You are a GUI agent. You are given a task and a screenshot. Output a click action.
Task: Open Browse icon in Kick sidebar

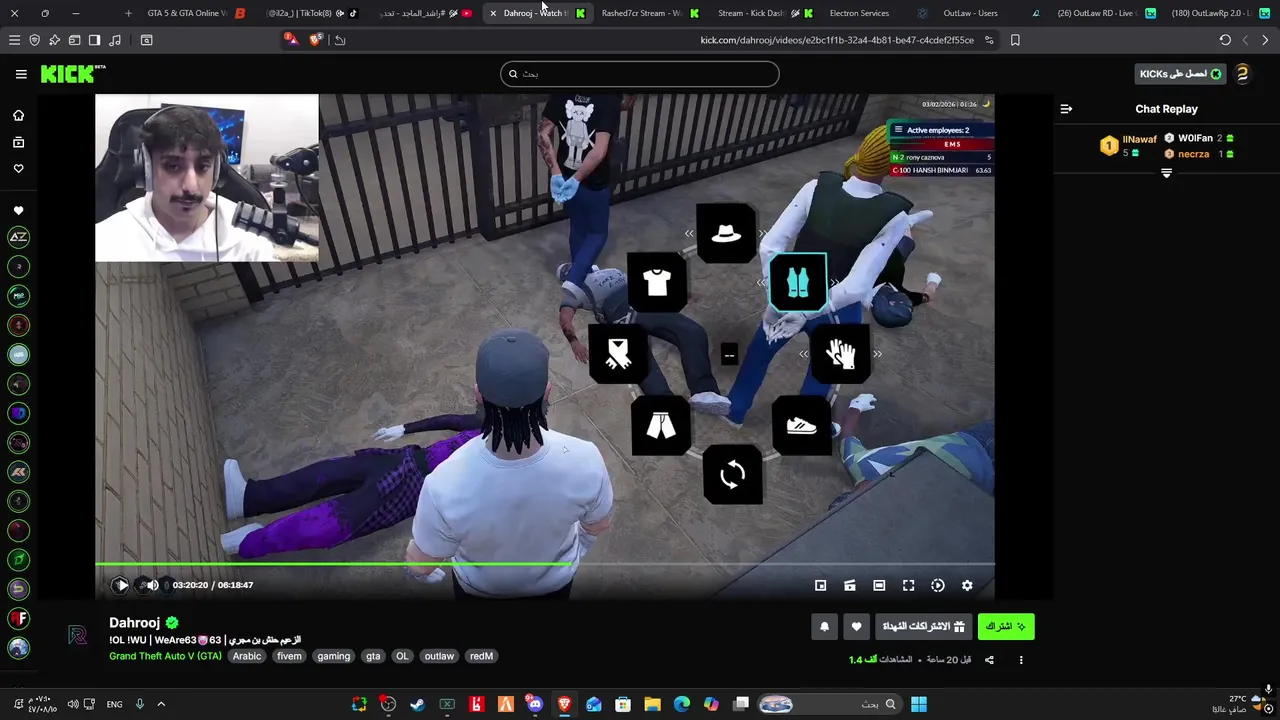point(18,142)
